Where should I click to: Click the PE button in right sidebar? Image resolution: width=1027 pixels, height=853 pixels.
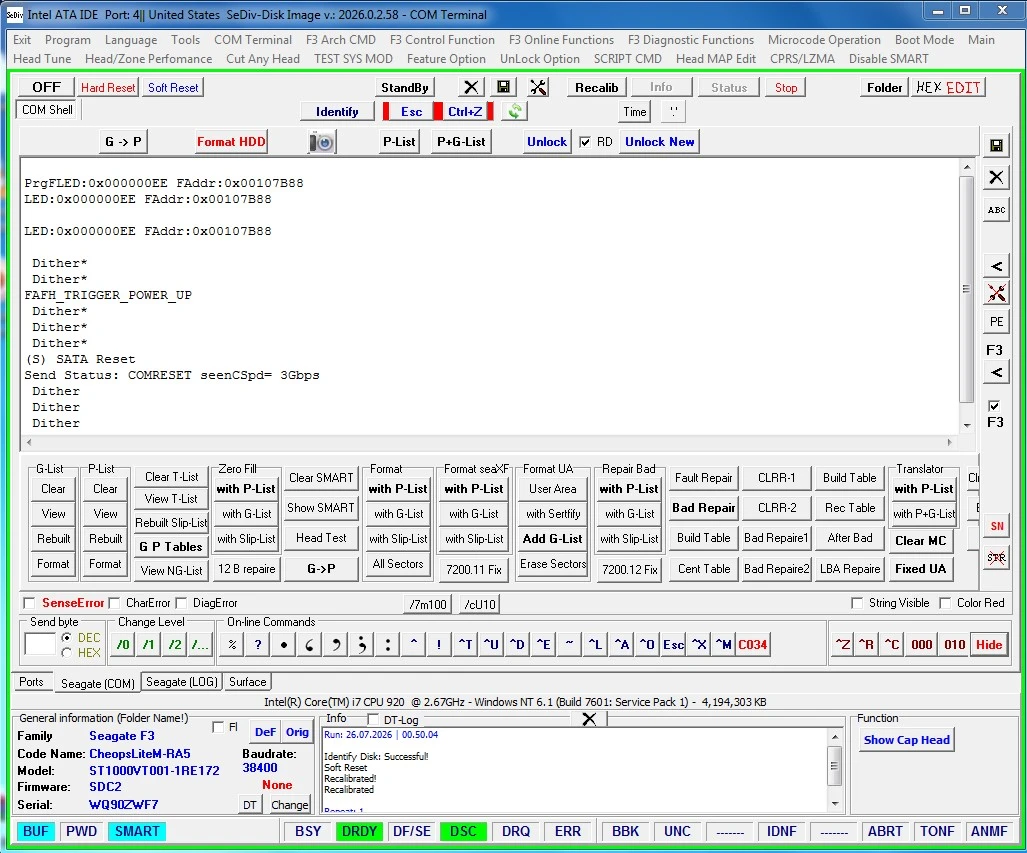click(x=996, y=322)
